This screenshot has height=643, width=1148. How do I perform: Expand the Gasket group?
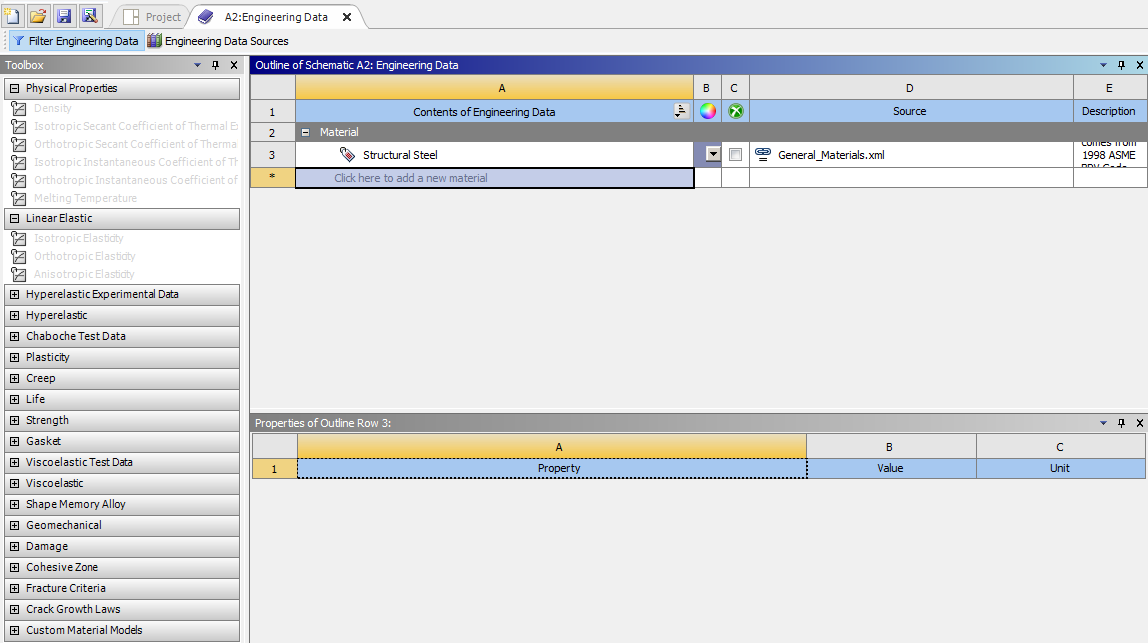(x=15, y=442)
